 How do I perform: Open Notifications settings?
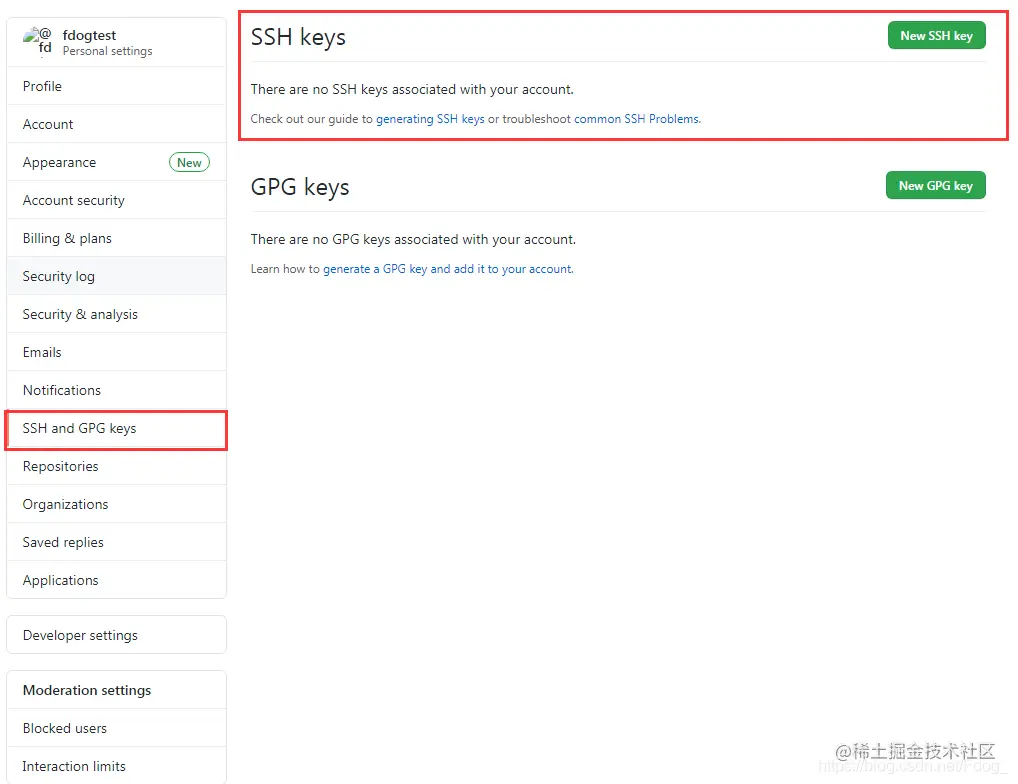pyautogui.click(x=117, y=390)
